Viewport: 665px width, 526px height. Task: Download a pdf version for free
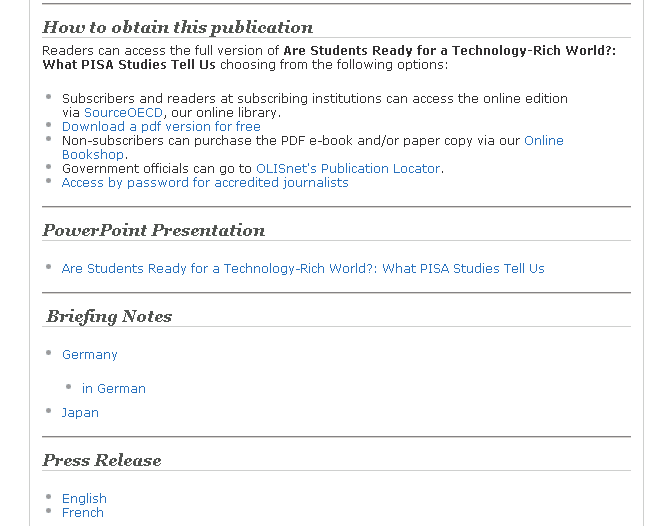161,127
